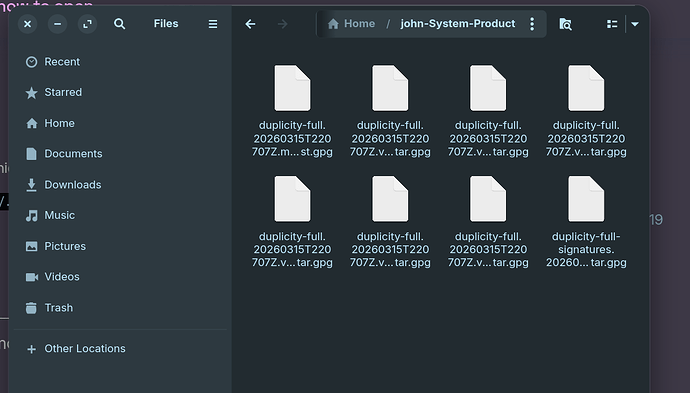Open the Files hamburger main menu
Image resolution: width=690 pixels, height=393 pixels.
click(x=213, y=24)
